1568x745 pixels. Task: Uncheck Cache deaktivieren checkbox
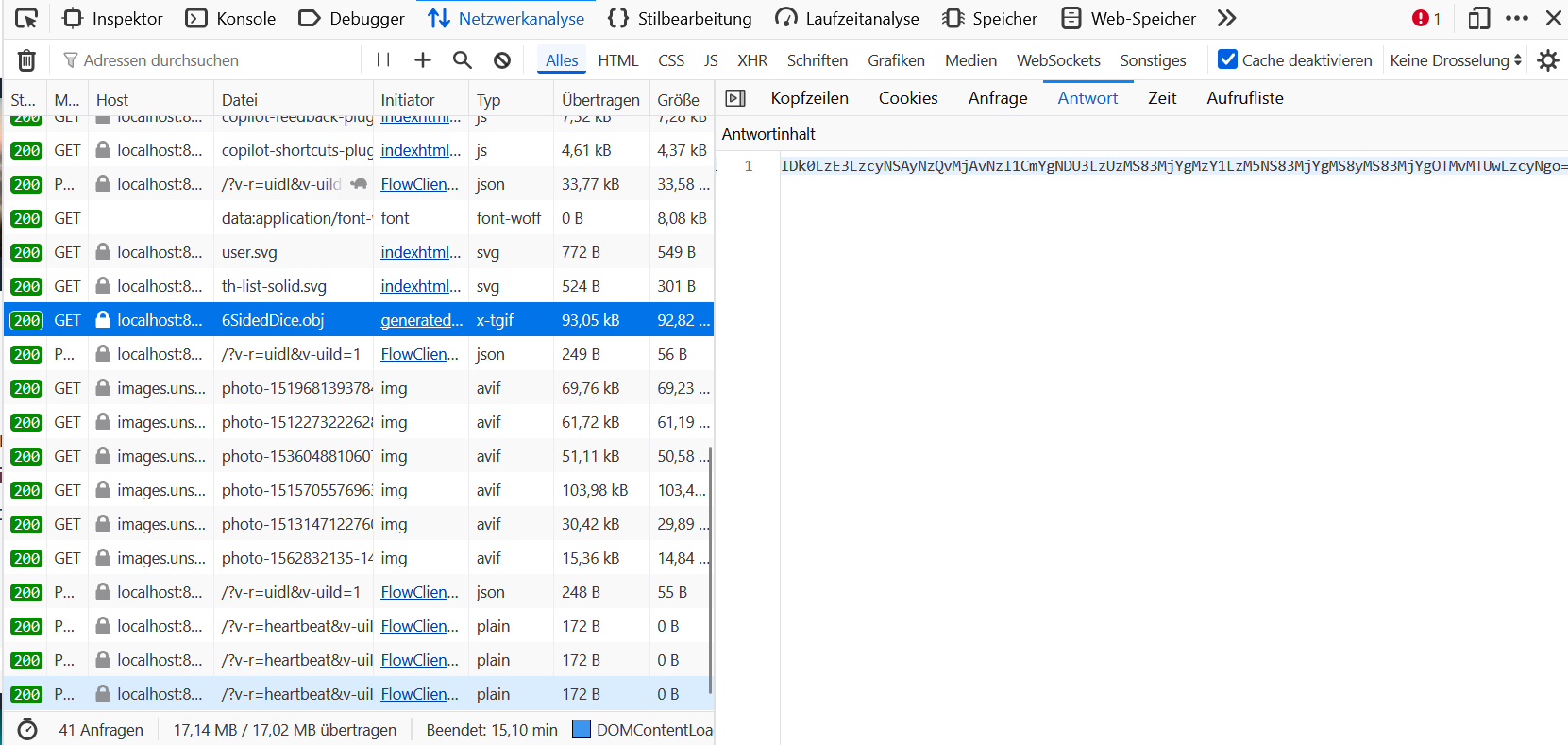(1227, 59)
